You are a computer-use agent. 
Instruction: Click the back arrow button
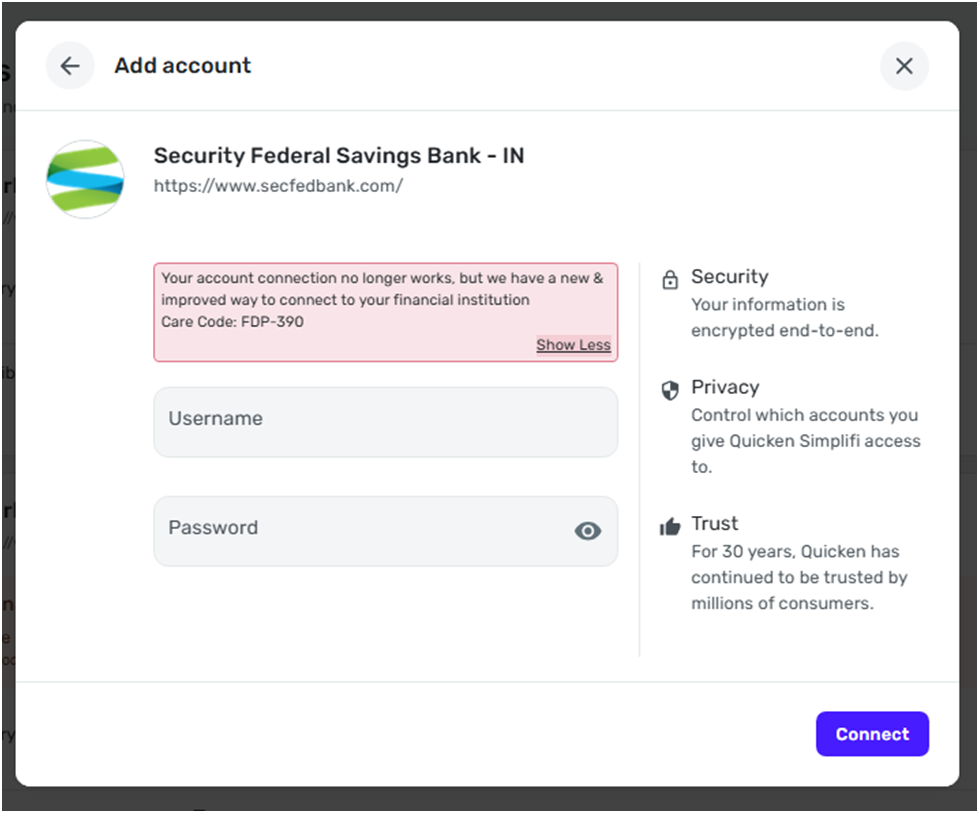click(70, 66)
